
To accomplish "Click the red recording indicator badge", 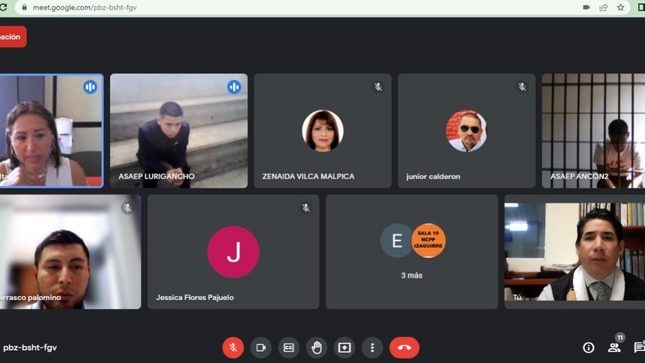I will coord(12,37).
